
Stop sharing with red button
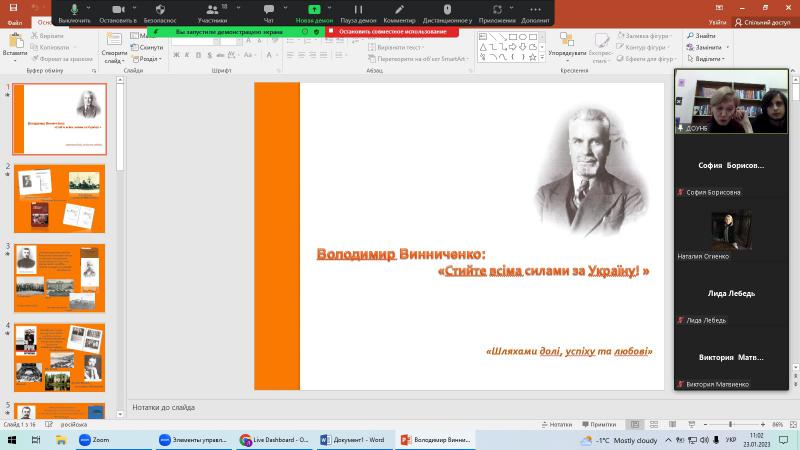pyautogui.click(x=392, y=32)
